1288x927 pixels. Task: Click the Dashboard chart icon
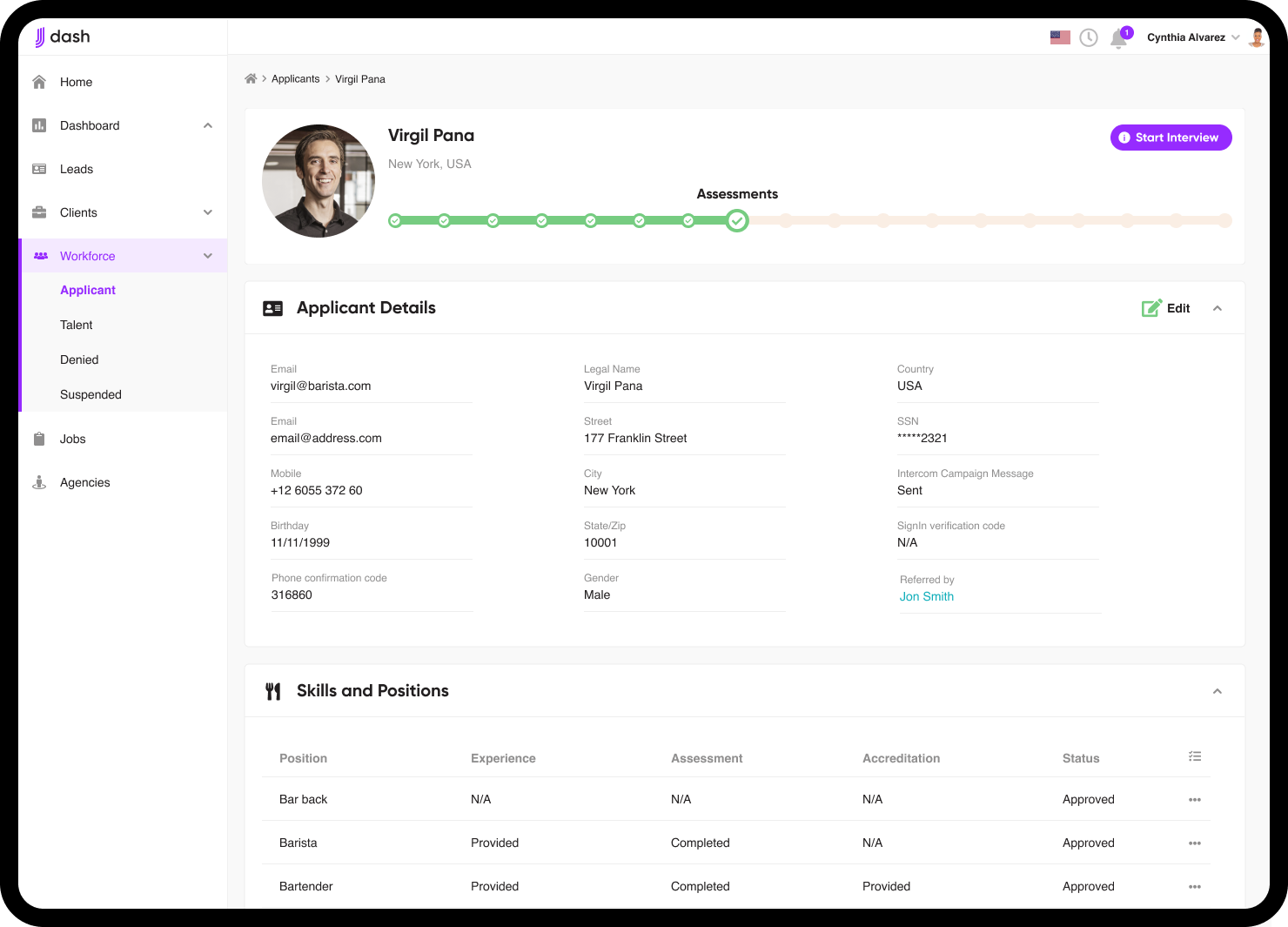coord(39,125)
